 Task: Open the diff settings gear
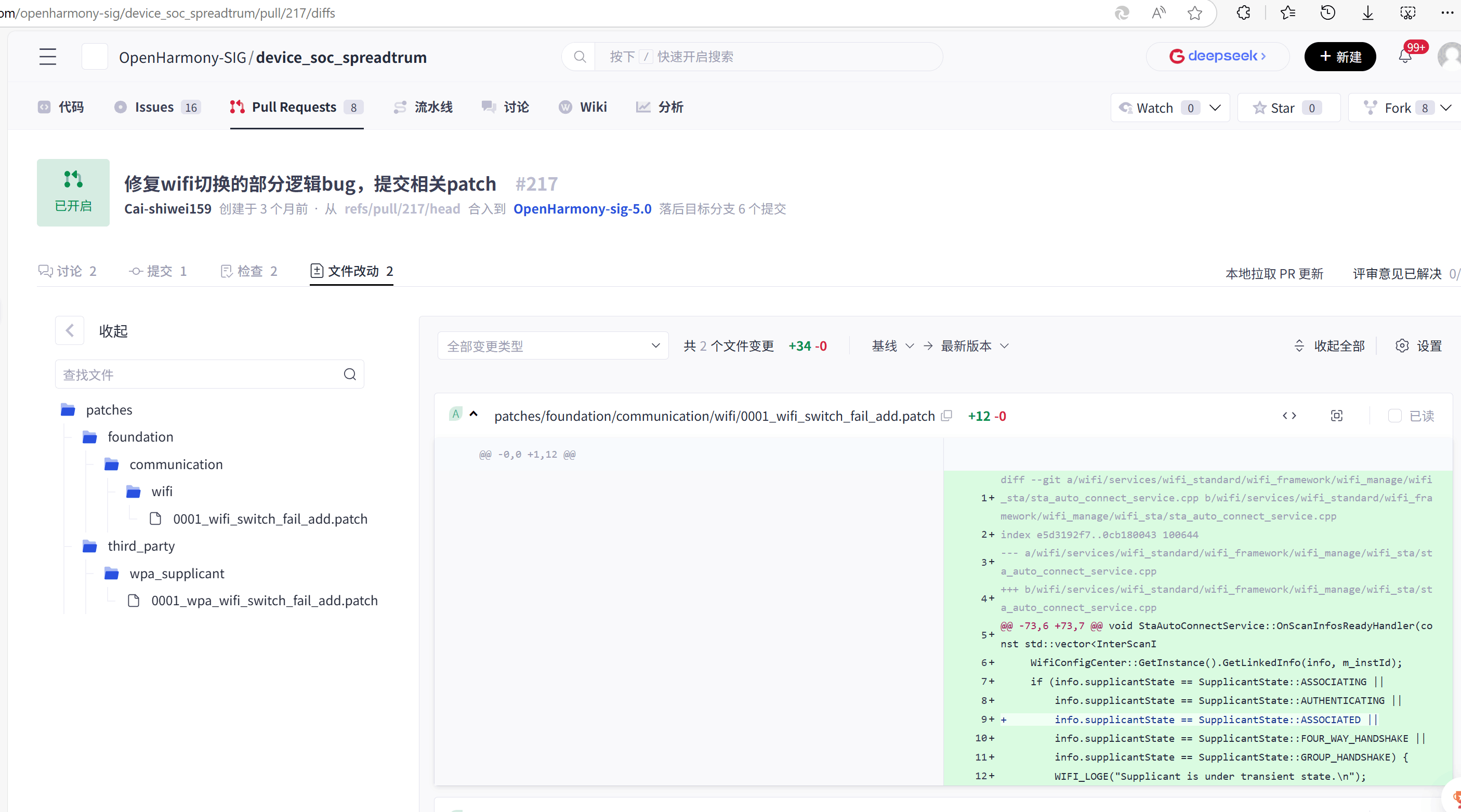tap(1401, 346)
